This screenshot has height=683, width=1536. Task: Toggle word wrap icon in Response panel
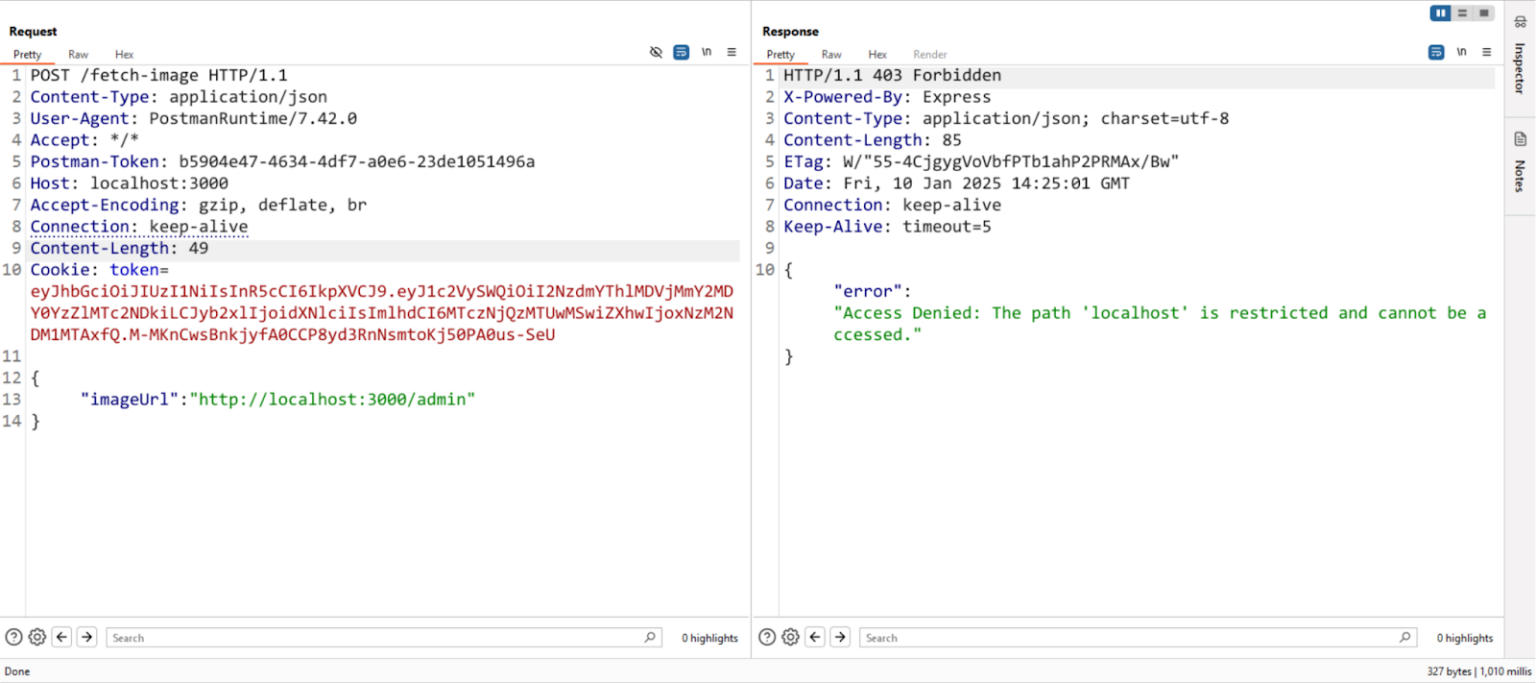[1436, 52]
